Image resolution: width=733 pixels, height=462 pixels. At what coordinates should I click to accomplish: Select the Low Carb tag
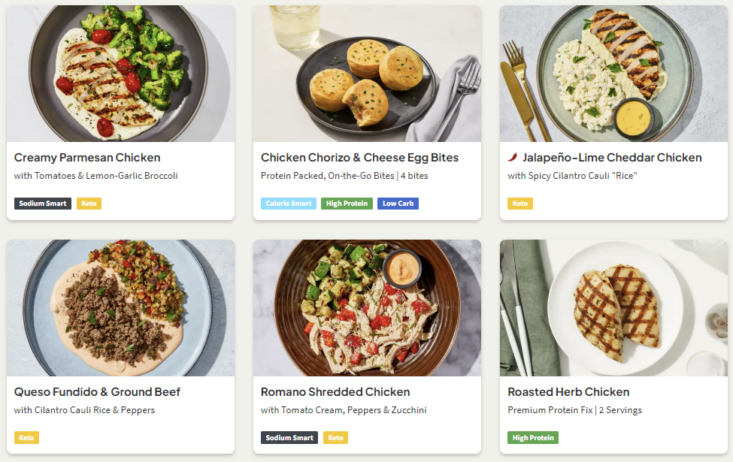[x=398, y=203]
